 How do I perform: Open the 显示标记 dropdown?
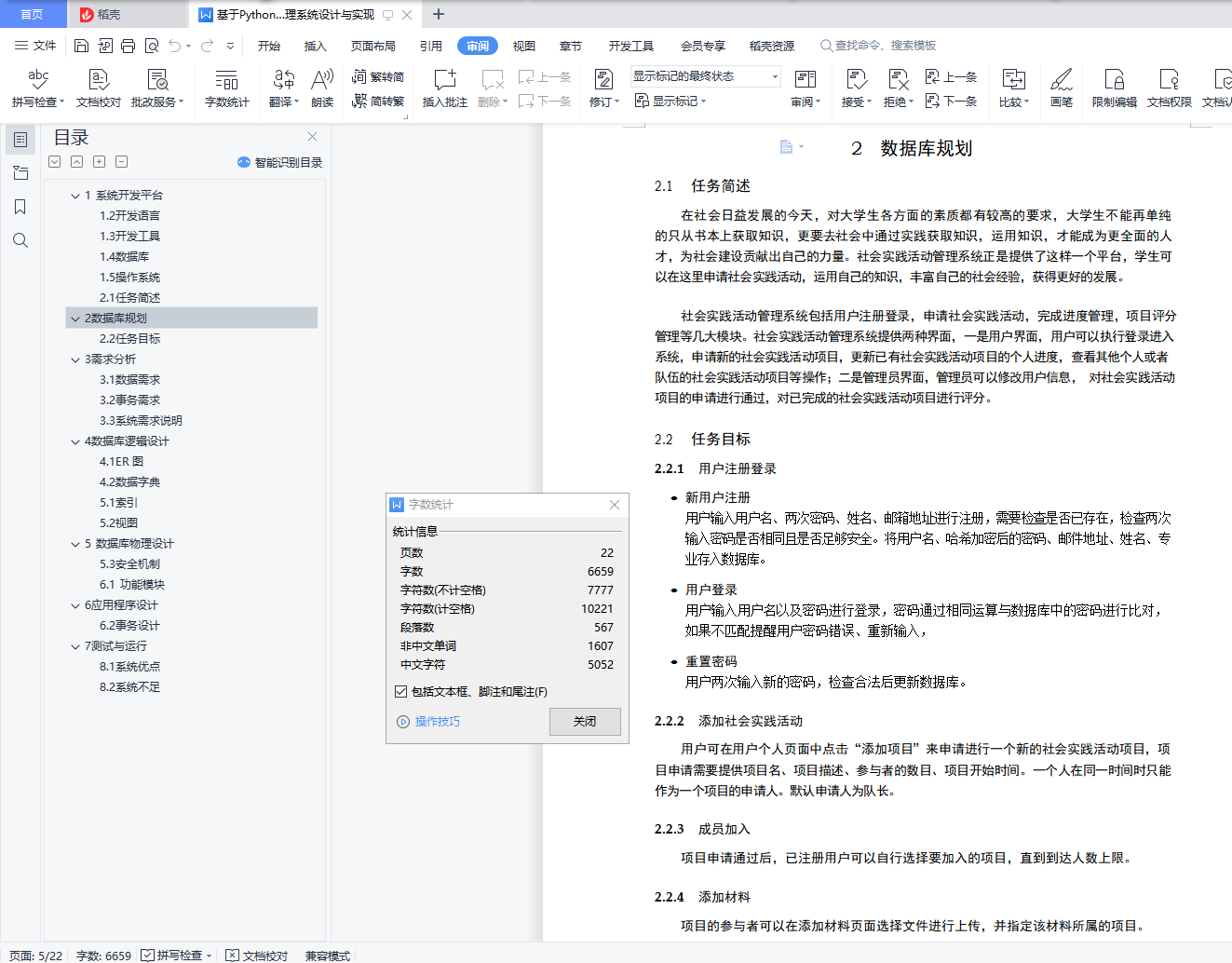(x=670, y=101)
